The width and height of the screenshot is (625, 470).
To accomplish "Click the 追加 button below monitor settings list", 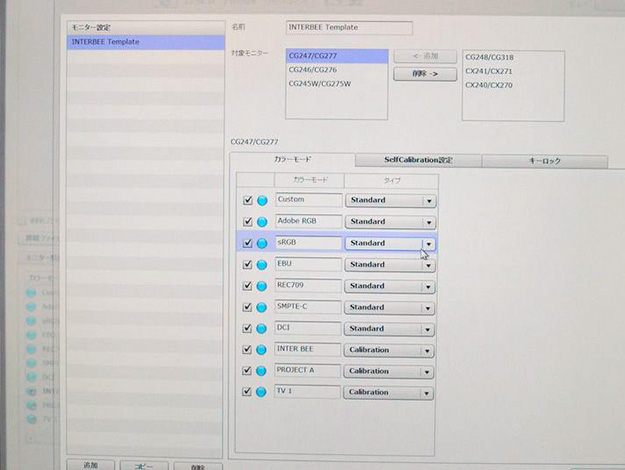I will click(91, 465).
